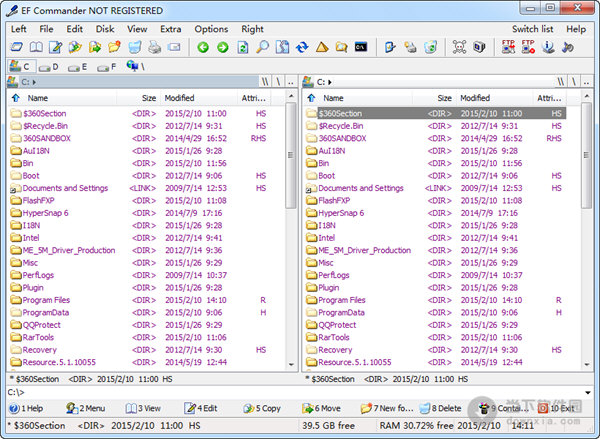Open the Extra menu

[171, 29]
